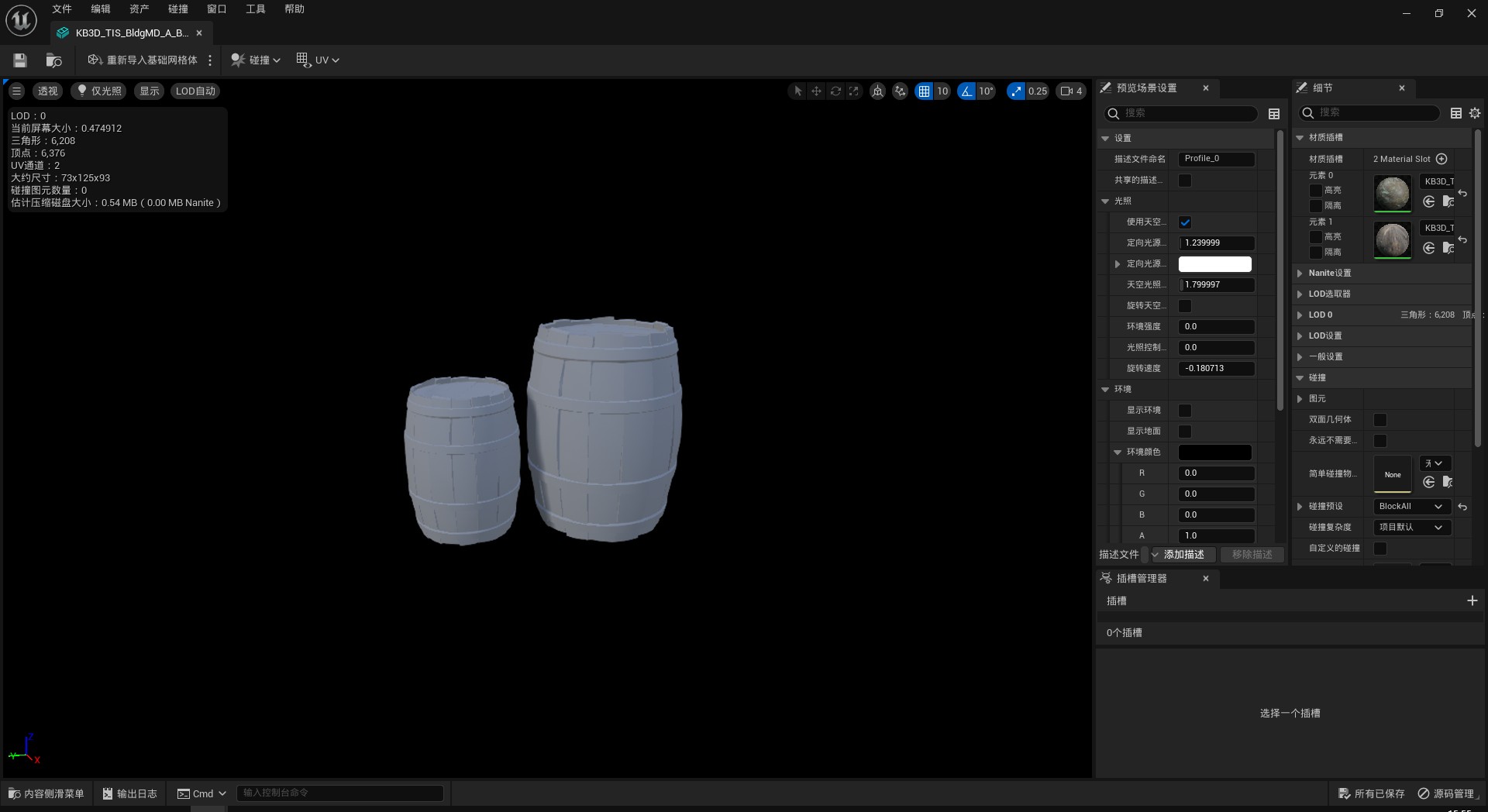This screenshot has width=1488, height=812.
Task: Open the 窗口 (Window) menu
Action: tap(216, 9)
